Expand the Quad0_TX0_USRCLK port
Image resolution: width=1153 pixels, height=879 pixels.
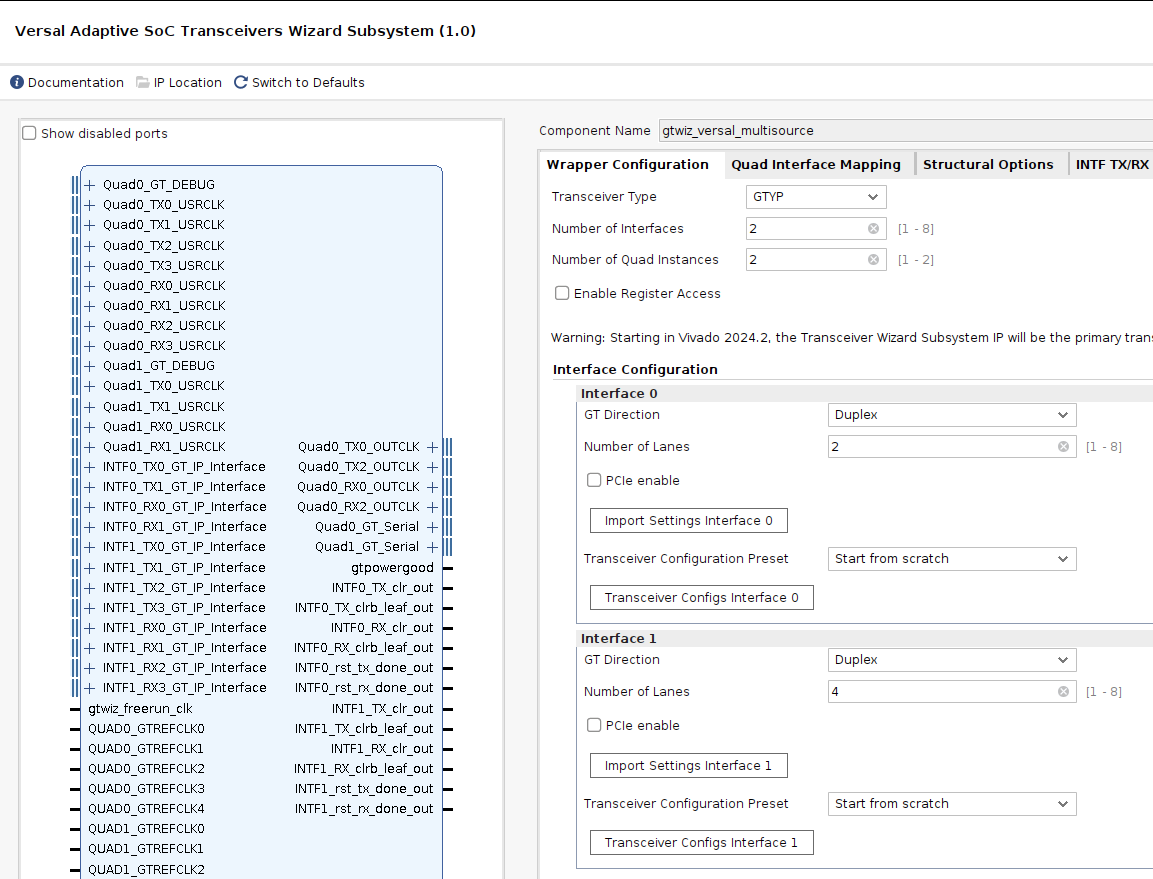[90, 204]
